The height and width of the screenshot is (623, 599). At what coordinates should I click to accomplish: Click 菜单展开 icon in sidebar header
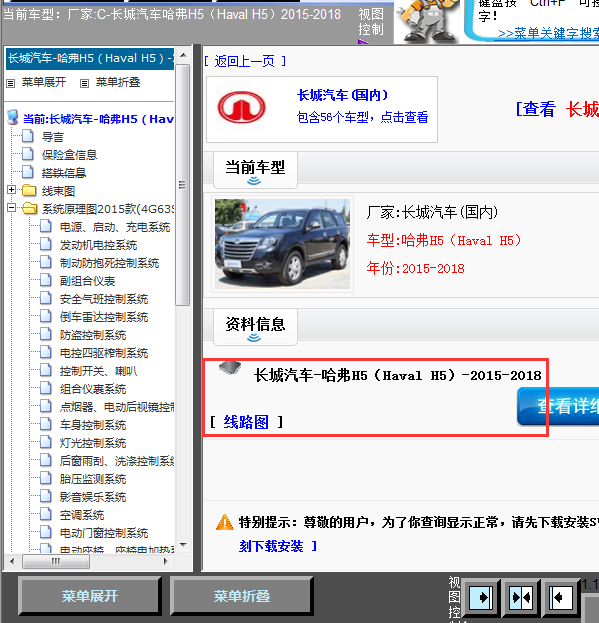click(x=11, y=83)
